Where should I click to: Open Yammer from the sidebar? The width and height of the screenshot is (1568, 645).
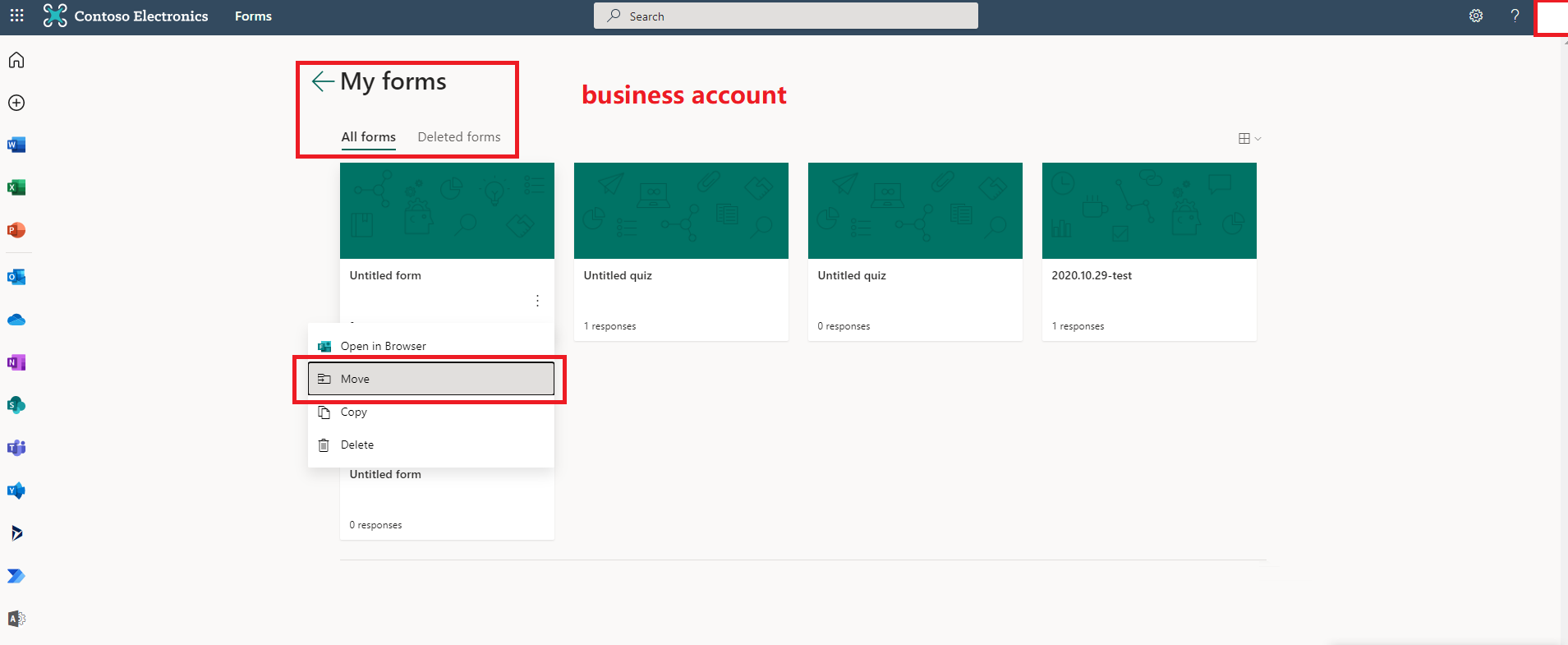pyautogui.click(x=16, y=491)
